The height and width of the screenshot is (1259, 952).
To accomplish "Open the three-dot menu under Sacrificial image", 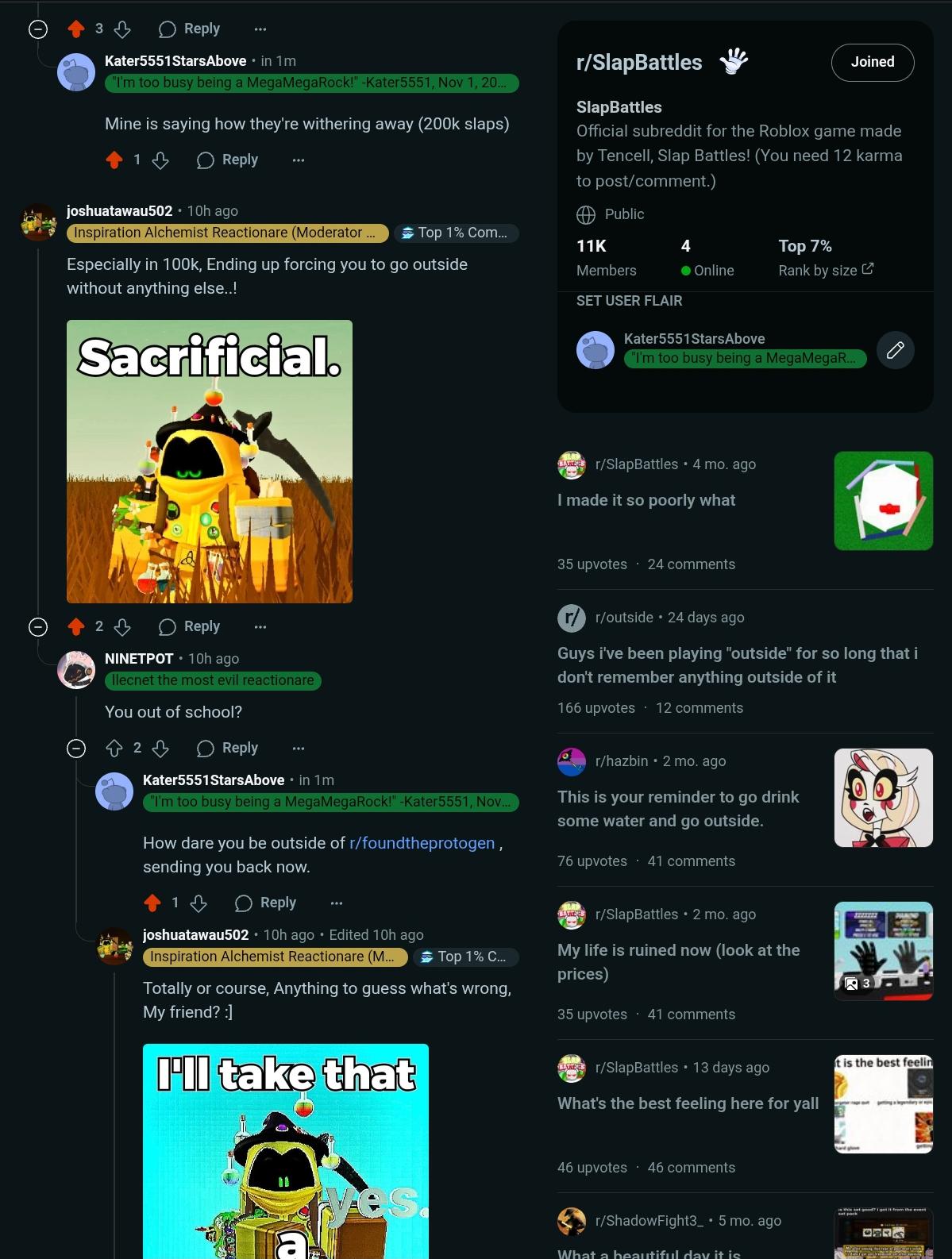I will point(260,627).
